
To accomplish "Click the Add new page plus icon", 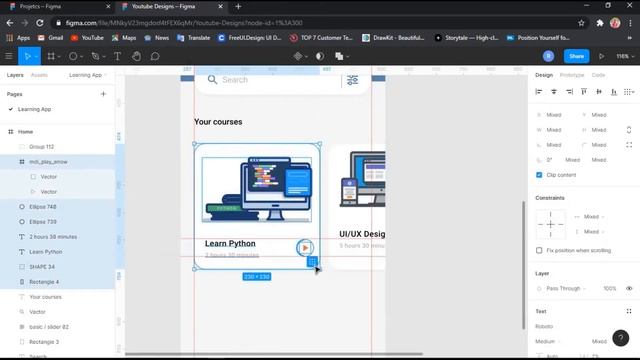I will tap(103, 94).
